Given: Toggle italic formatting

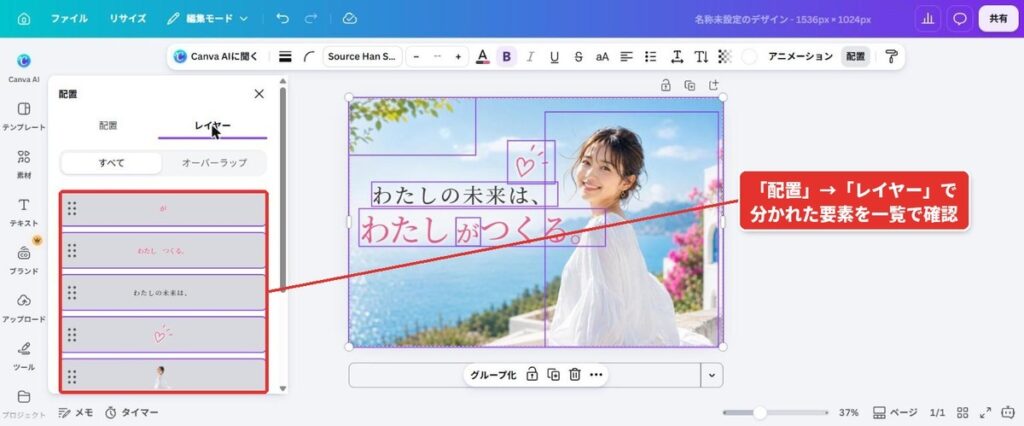Looking at the screenshot, I should [530, 57].
